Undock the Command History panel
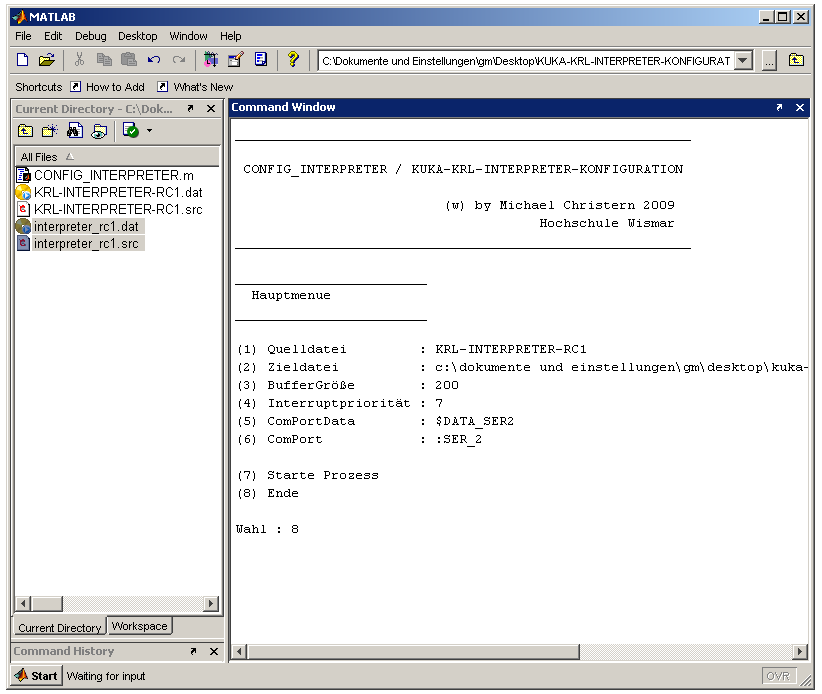Viewport: 822px width, 694px height. coord(193,652)
